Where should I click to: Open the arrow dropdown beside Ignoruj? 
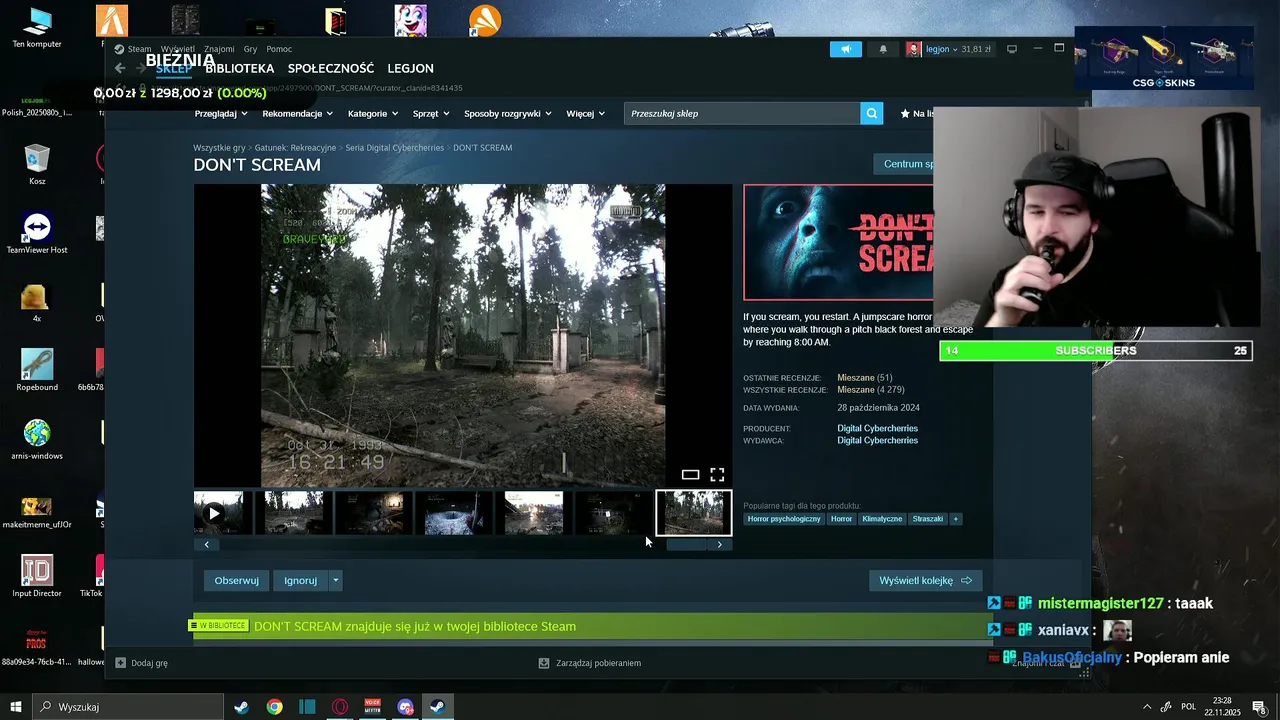(x=335, y=580)
